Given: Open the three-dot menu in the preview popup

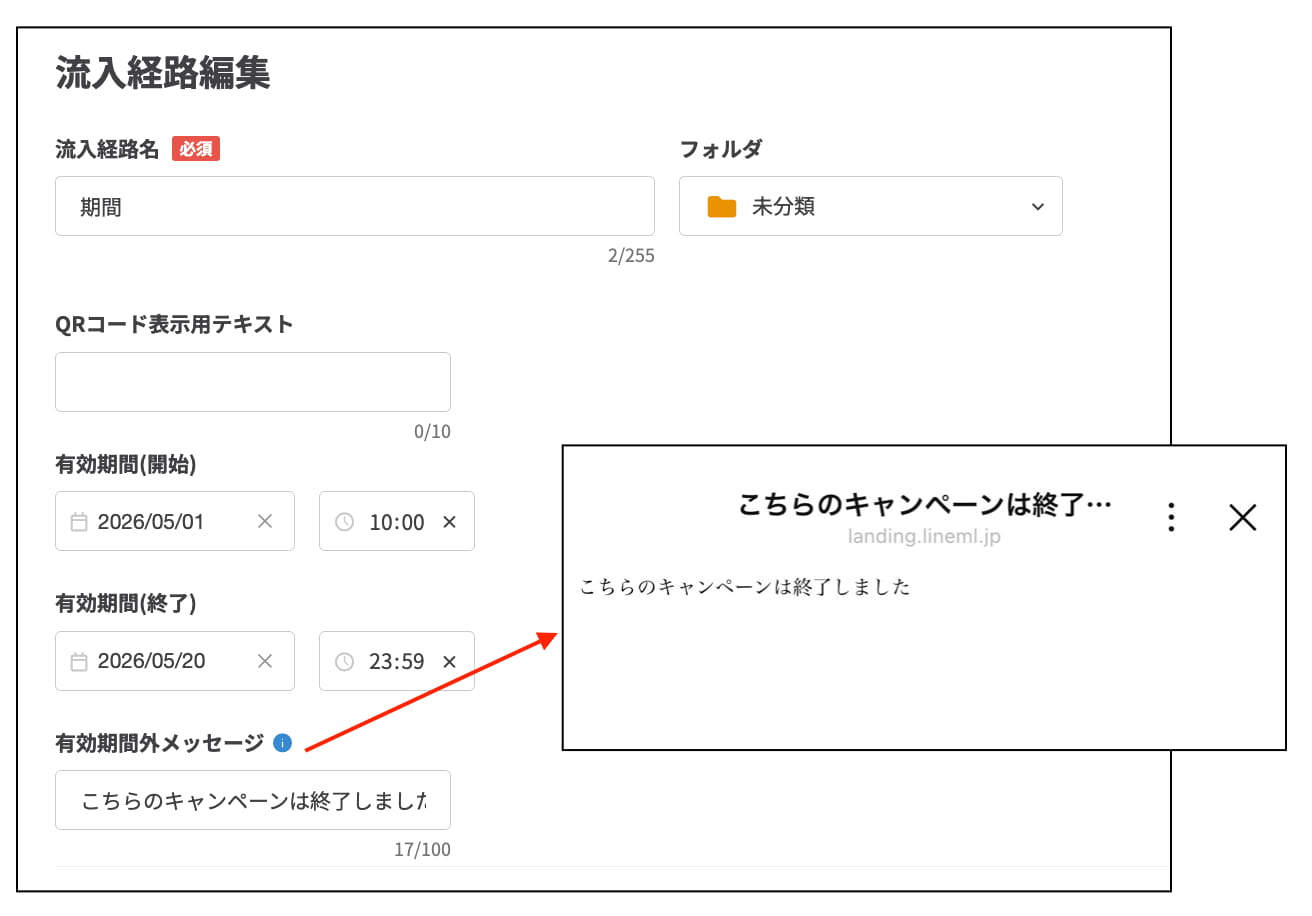Looking at the screenshot, I should (1171, 517).
